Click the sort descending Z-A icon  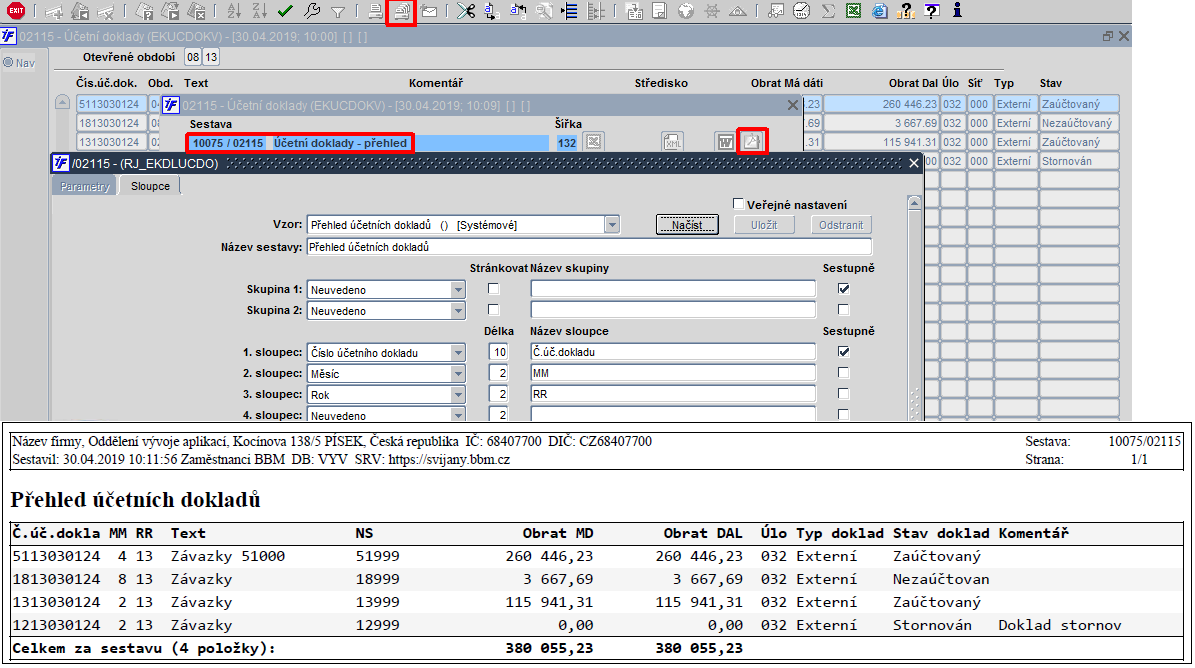[260, 11]
